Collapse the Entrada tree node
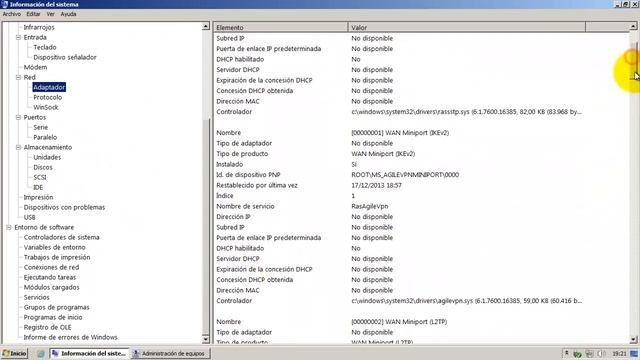Screen dimensions: 640x360 tap(18, 37)
